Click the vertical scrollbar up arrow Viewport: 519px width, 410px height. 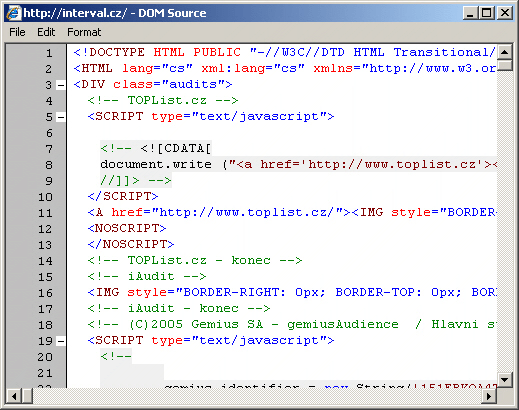point(504,52)
